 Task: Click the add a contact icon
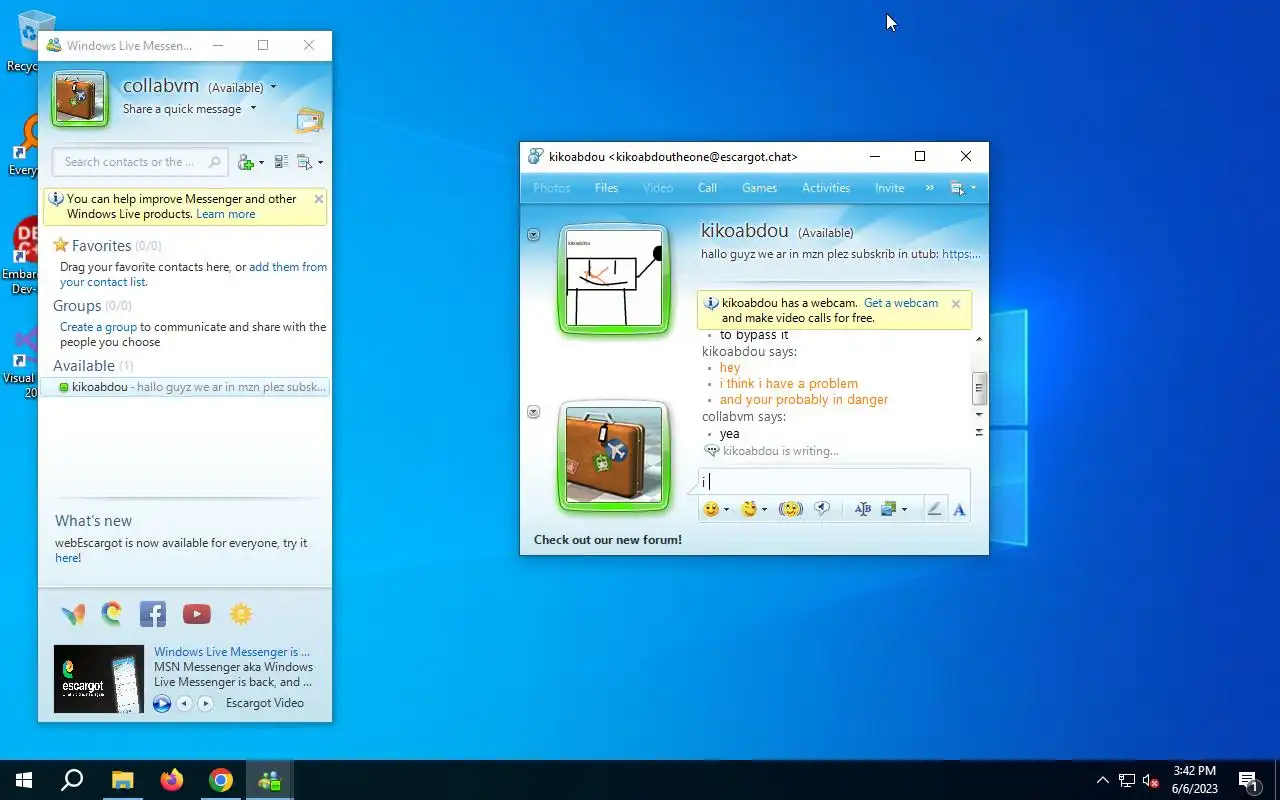(x=245, y=162)
